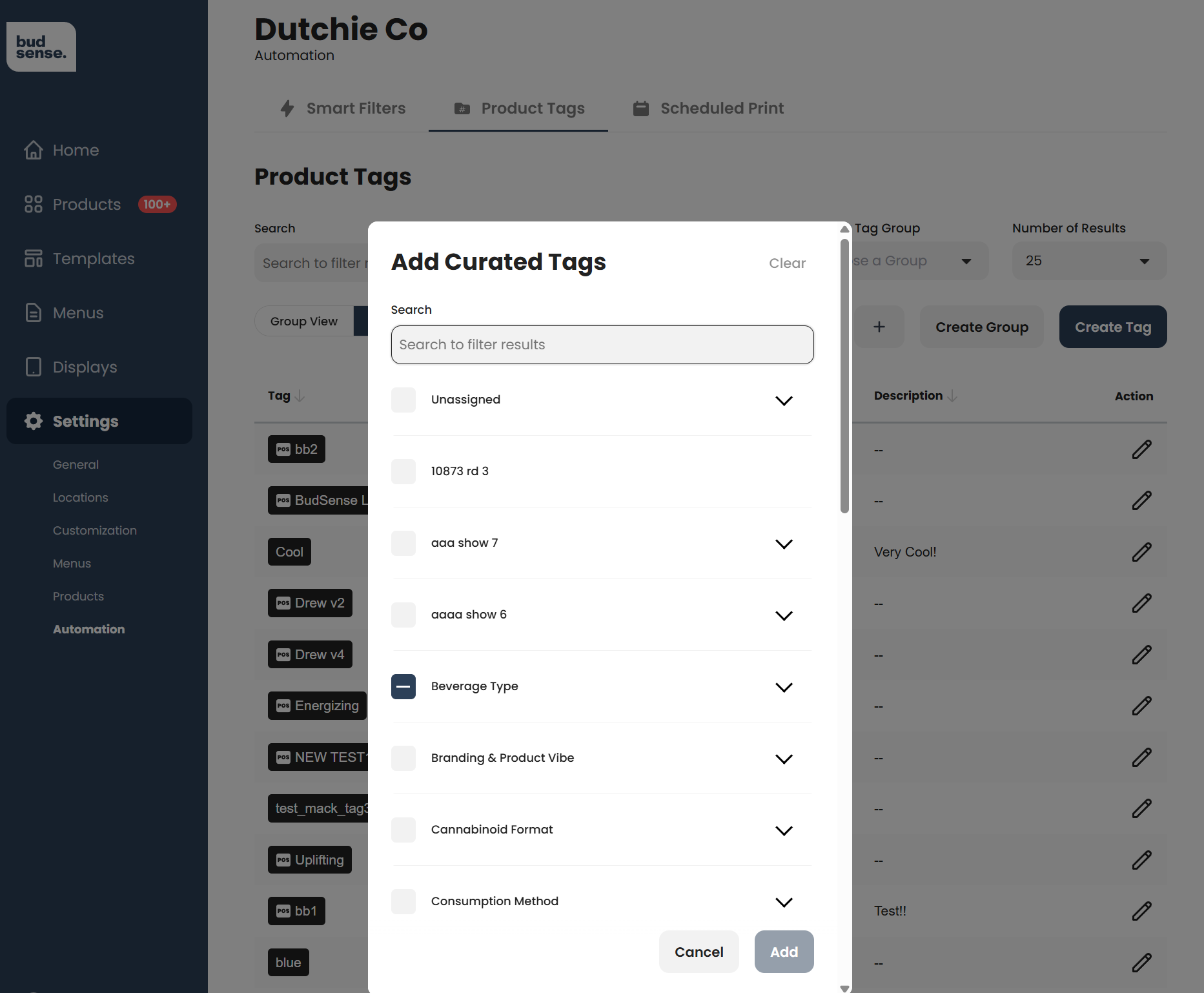Expand the aaaa show 6 chevron
The image size is (1204, 993).
tap(784, 616)
